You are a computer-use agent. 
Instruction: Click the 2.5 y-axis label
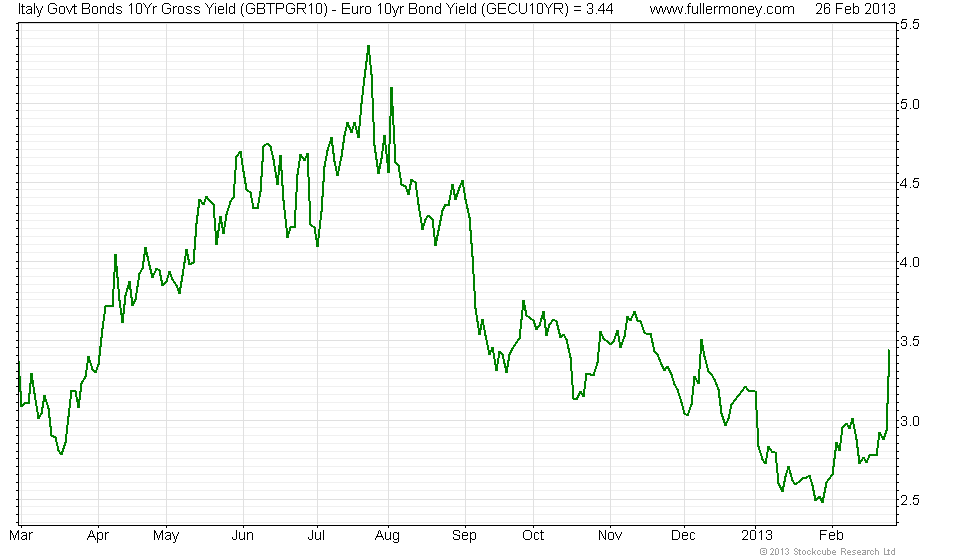pyautogui.click(x=909, y=501)
